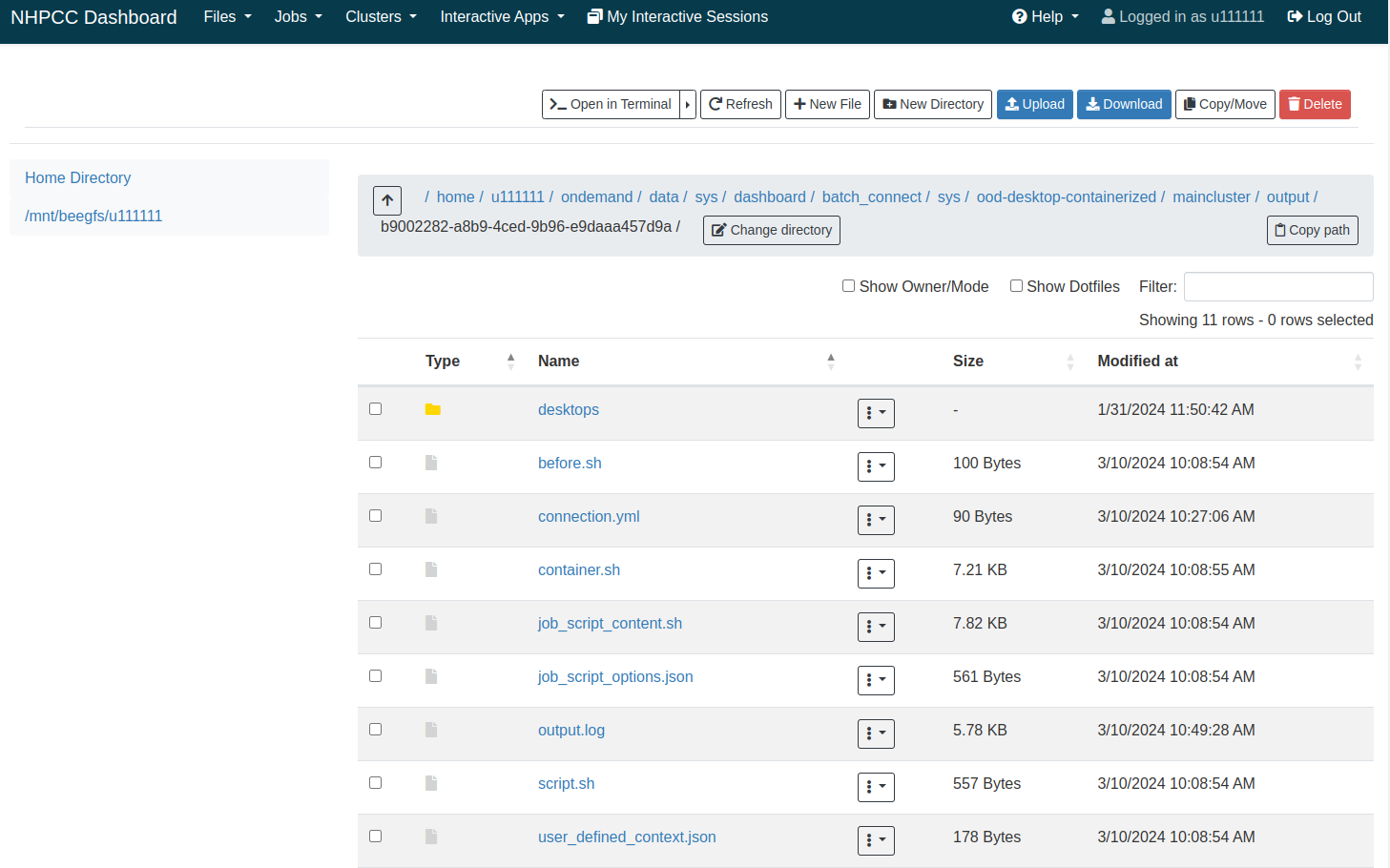Click the Download button

click(x=1124, y=104)
